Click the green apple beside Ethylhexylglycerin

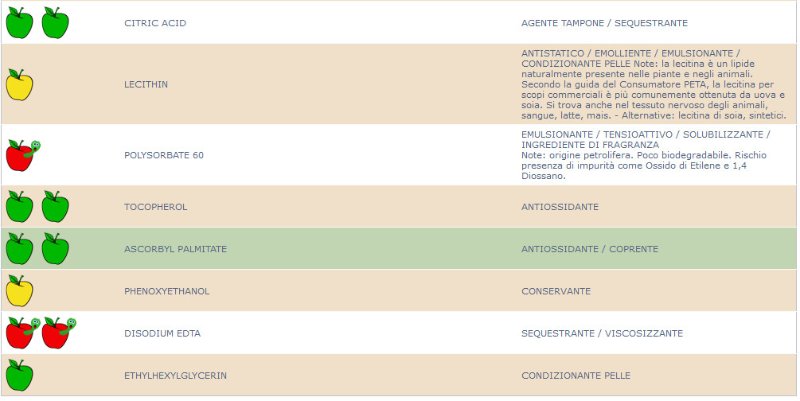(19, 375)
